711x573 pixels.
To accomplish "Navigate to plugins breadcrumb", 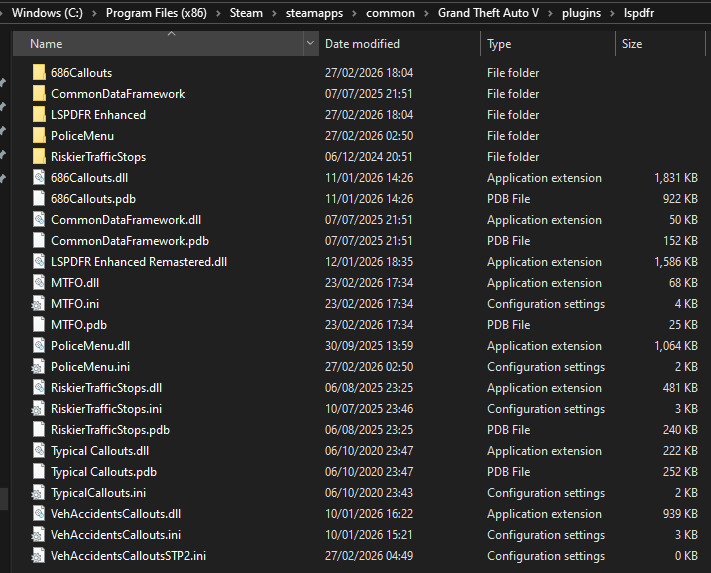I will click(581, 13).
